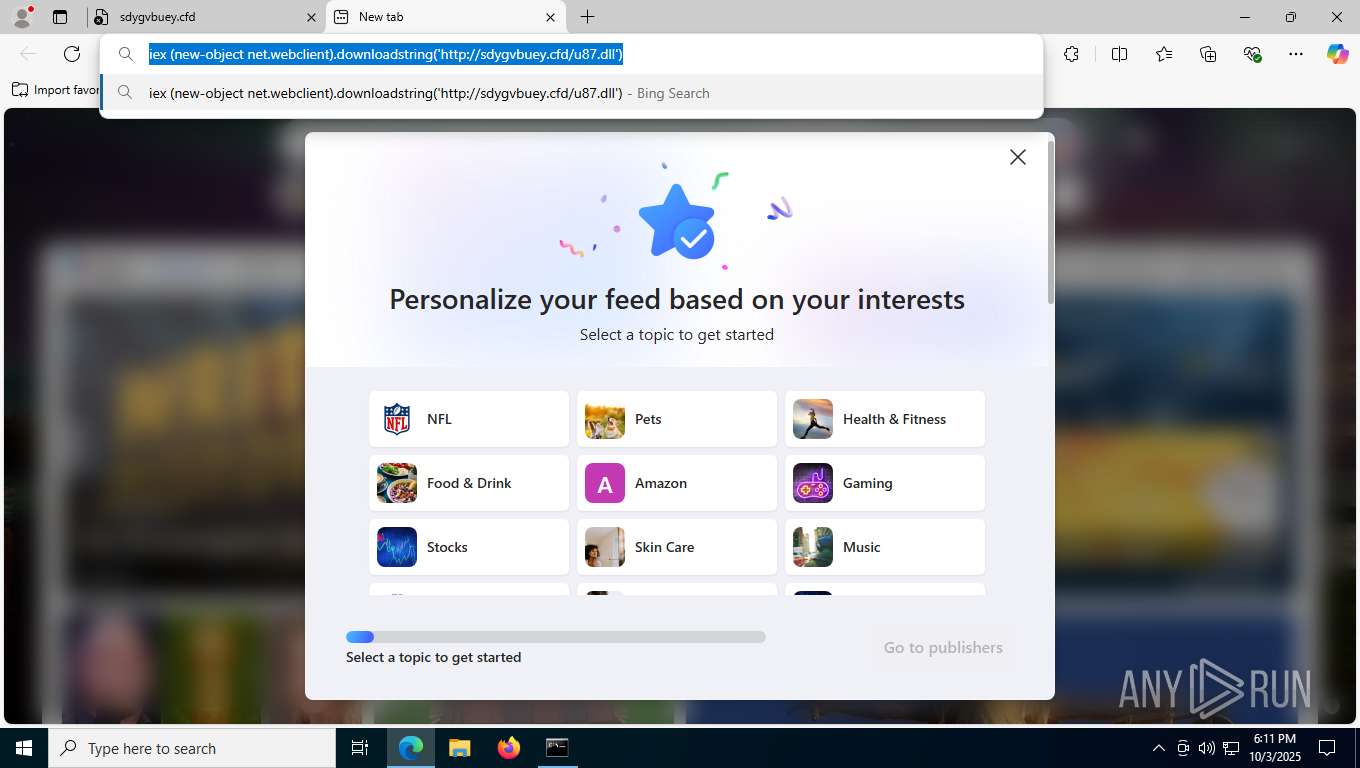This screenshot has height=768, width=1360.
Task: Show hidden system tray icons
Action: pos(1159,748)
